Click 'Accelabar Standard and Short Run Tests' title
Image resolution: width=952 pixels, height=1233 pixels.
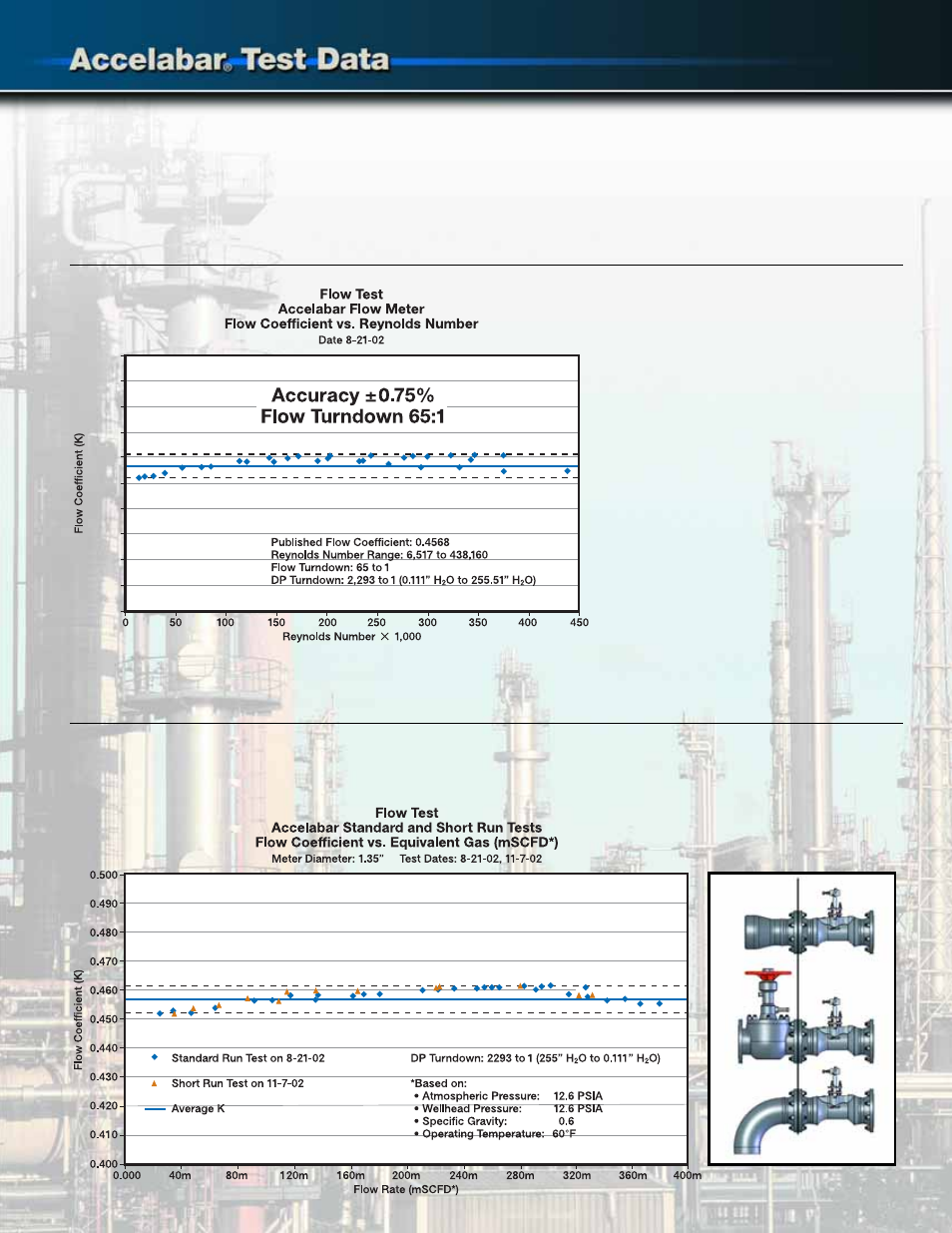406,828
